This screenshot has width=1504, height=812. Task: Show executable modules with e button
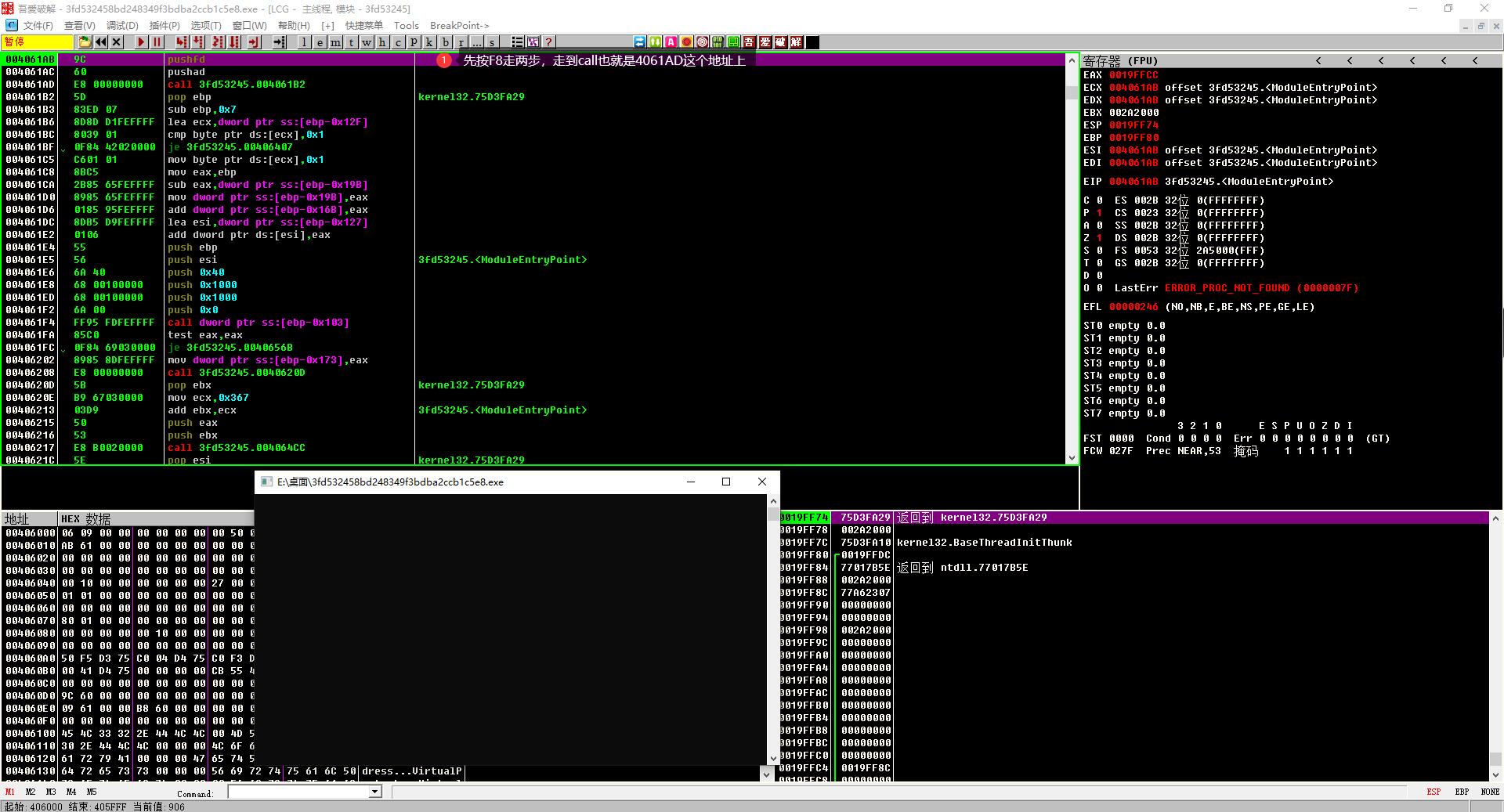(320, 42)
